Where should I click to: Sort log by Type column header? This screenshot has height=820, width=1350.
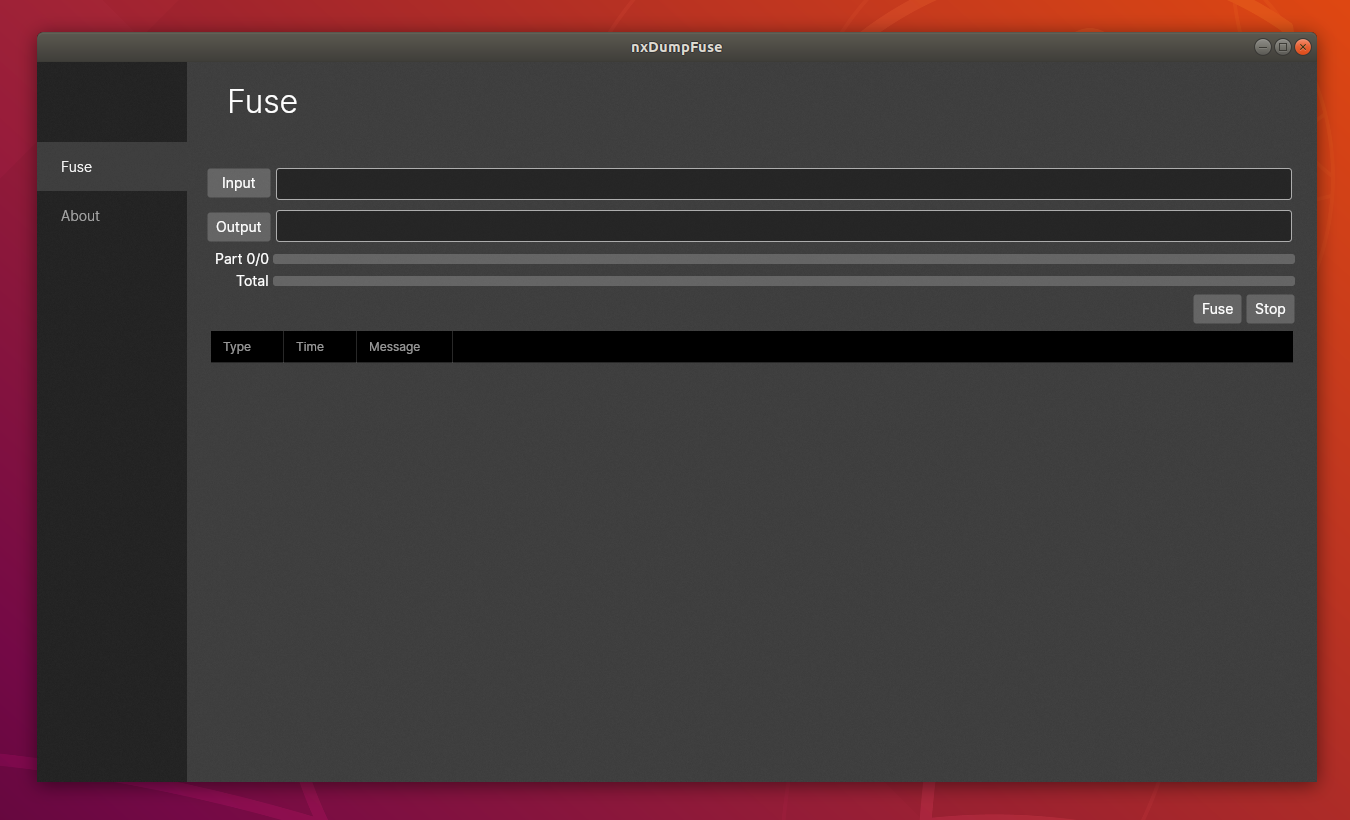point(247,347)
